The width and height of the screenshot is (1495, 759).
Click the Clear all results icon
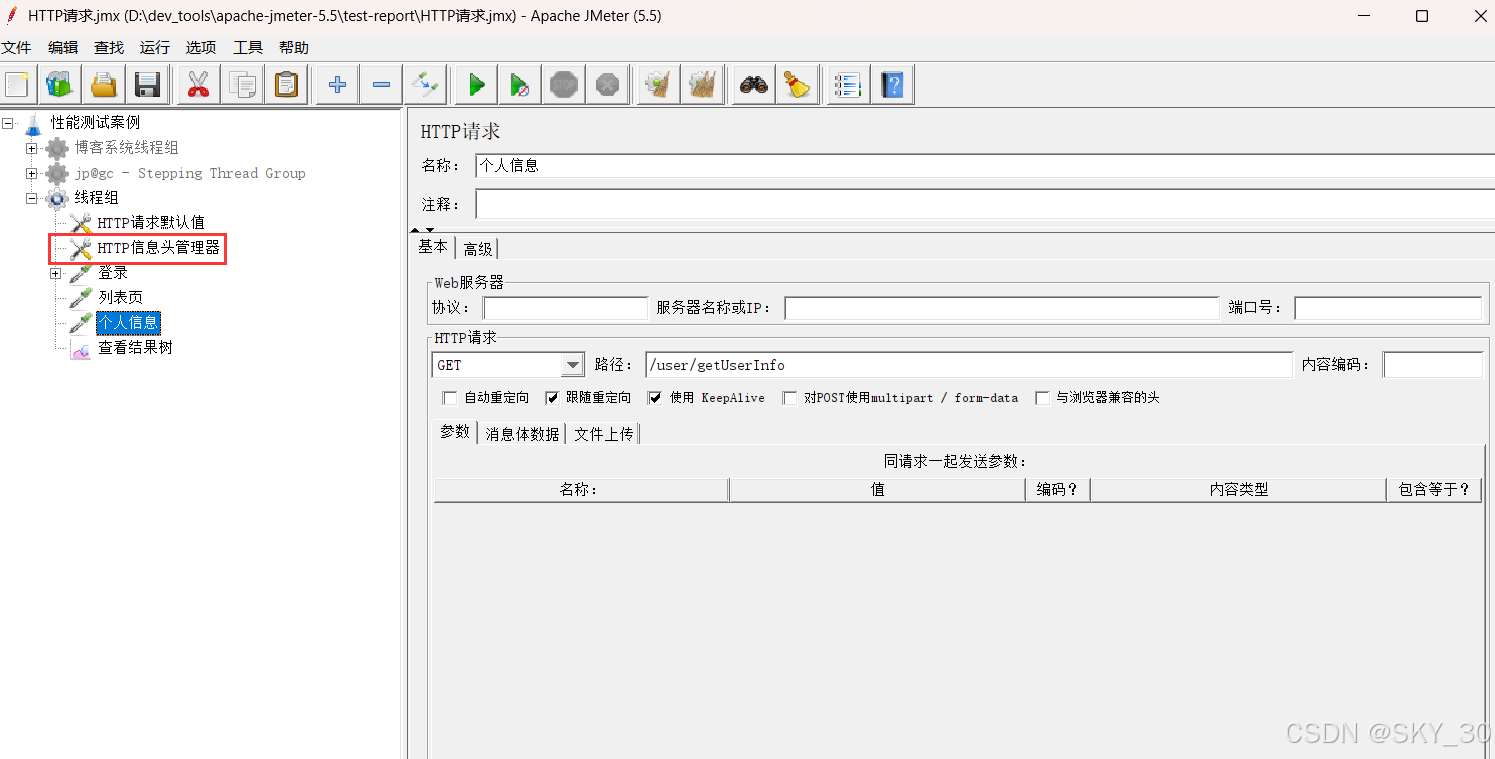[x=702, y=85]
